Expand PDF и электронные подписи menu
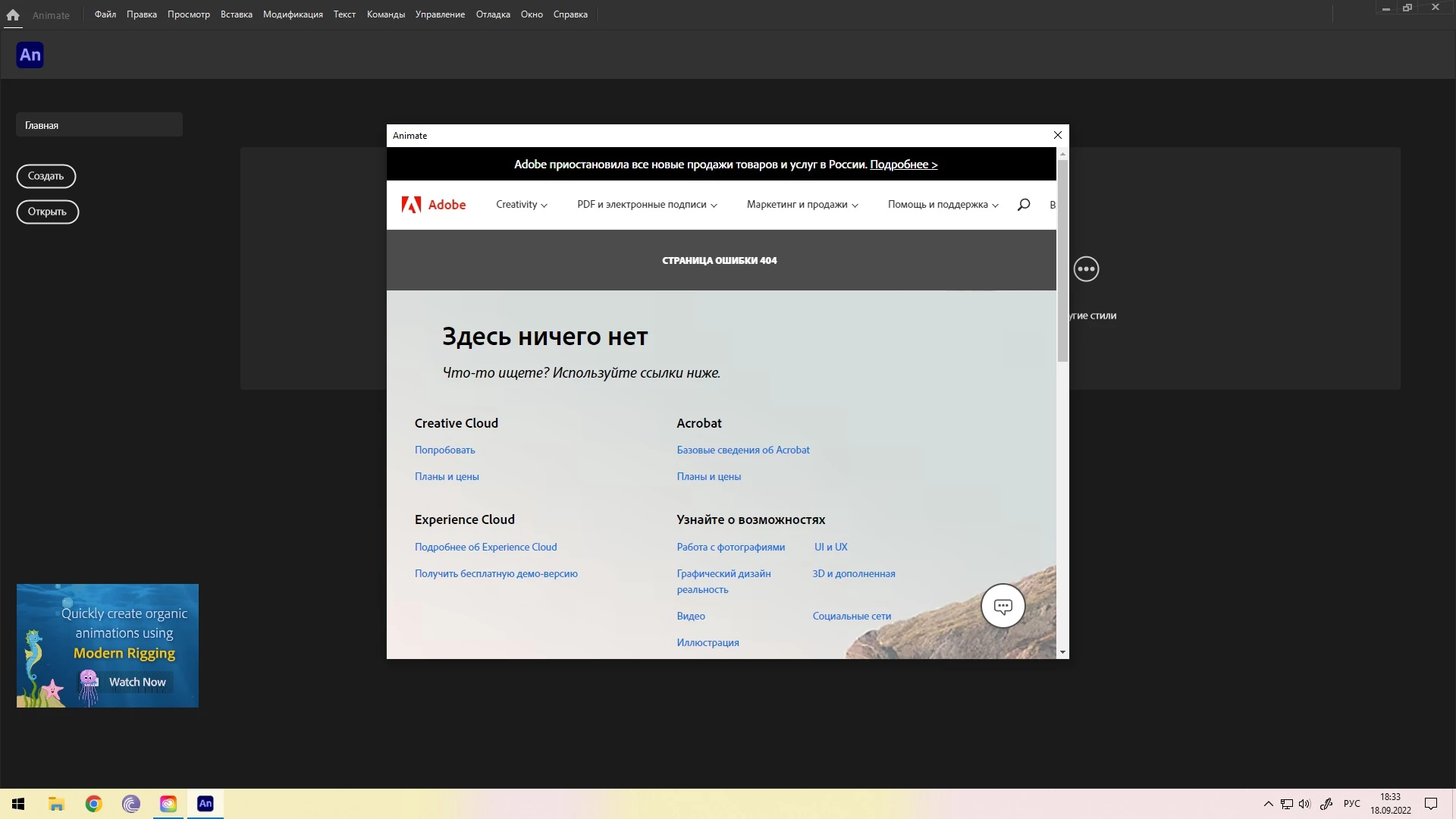Viewport: 1456px width, 819px height. coord(647,205)
